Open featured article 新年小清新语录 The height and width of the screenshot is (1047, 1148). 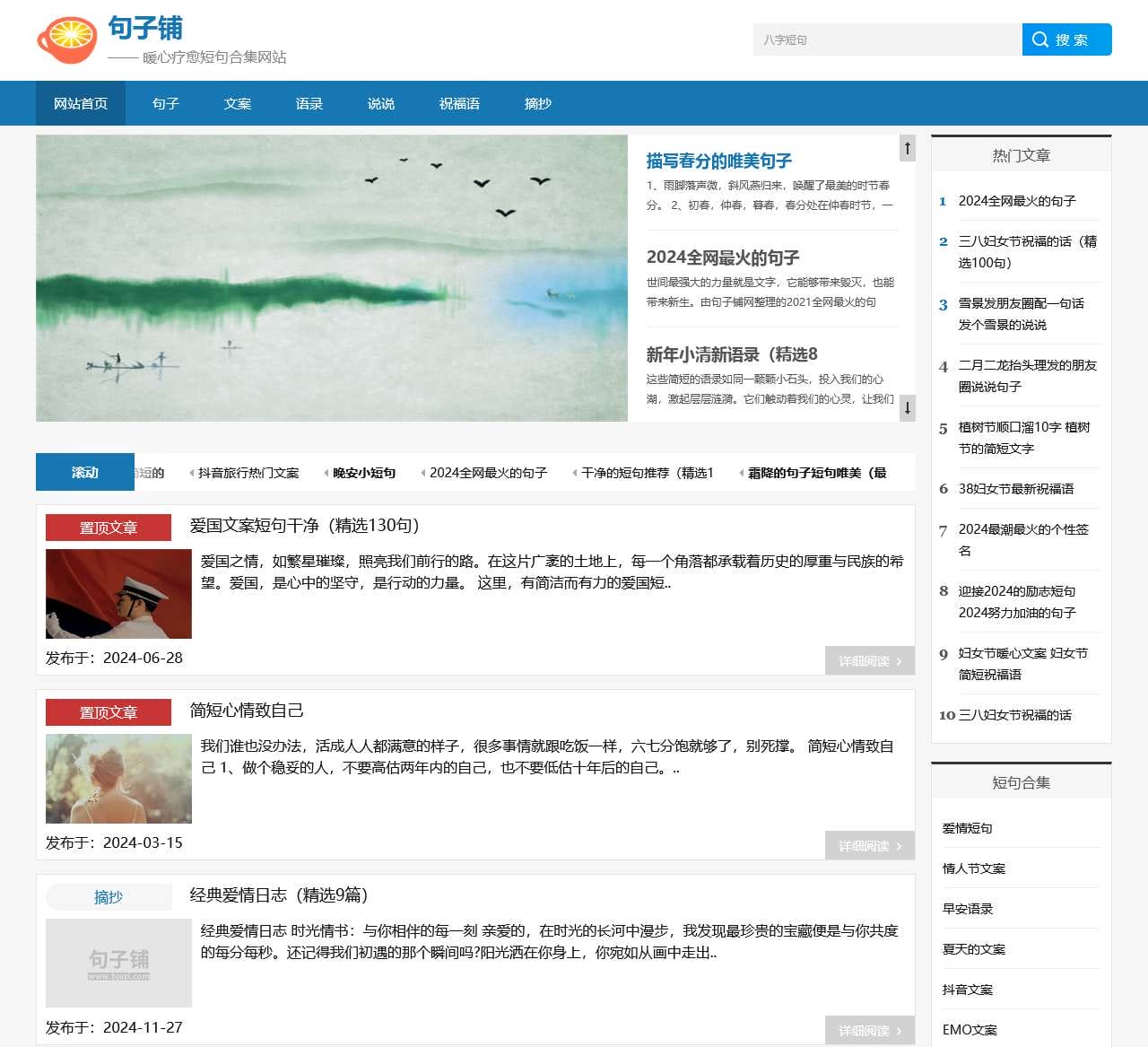(732, 354)
